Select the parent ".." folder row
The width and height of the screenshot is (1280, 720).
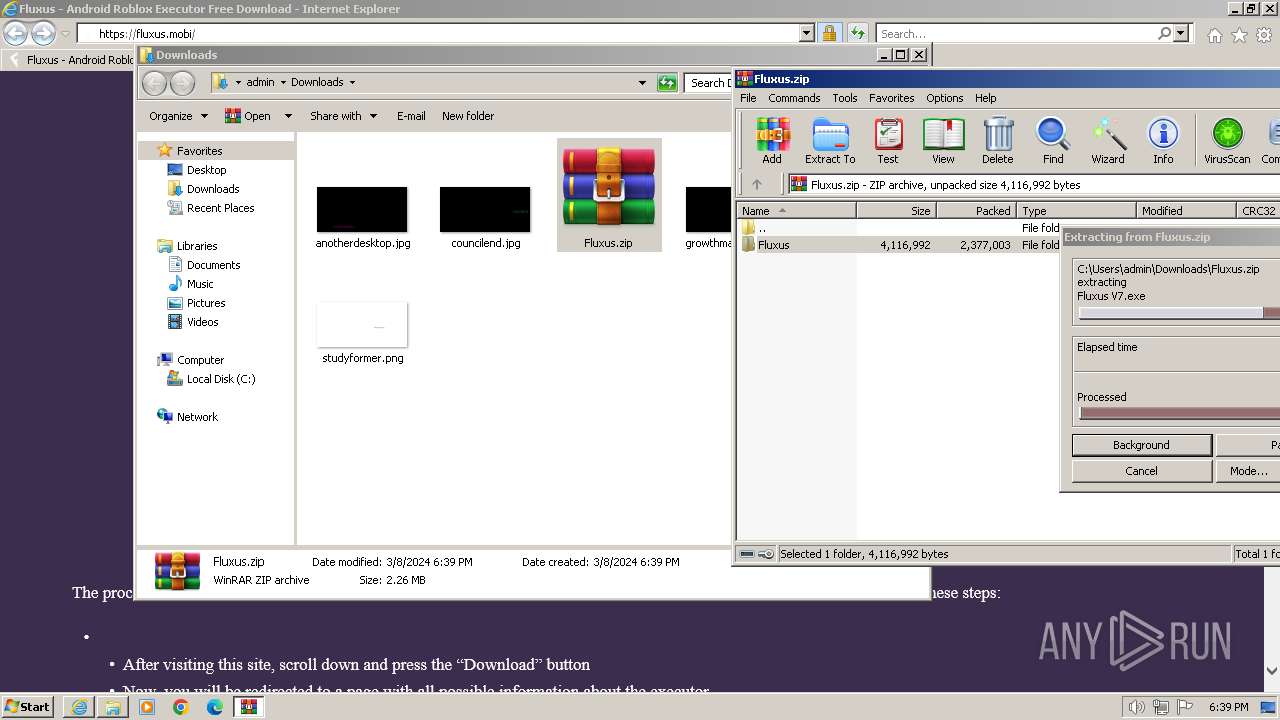tap(762, 228)
